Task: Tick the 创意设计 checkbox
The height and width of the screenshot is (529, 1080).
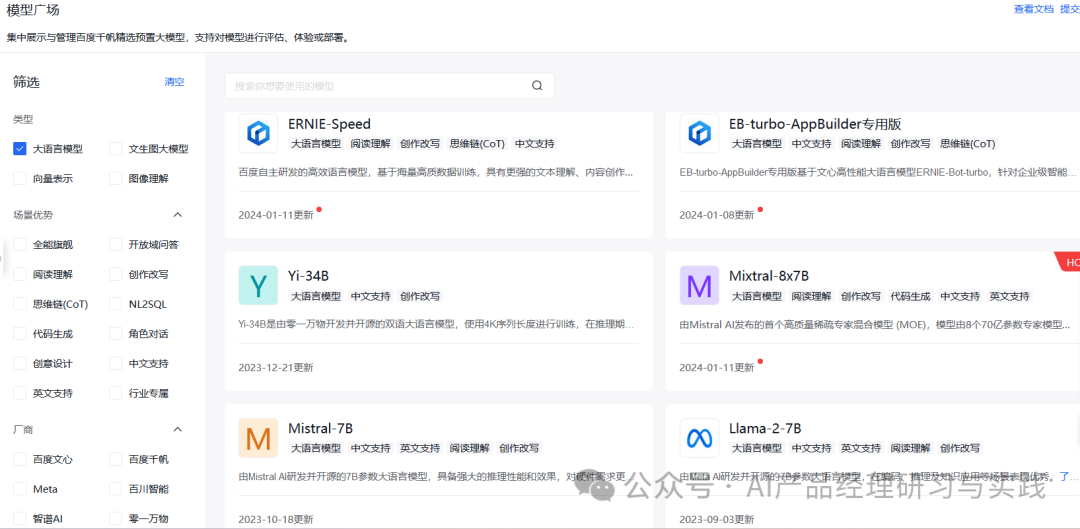Action: pyautogui.click(x=20, y=363)
